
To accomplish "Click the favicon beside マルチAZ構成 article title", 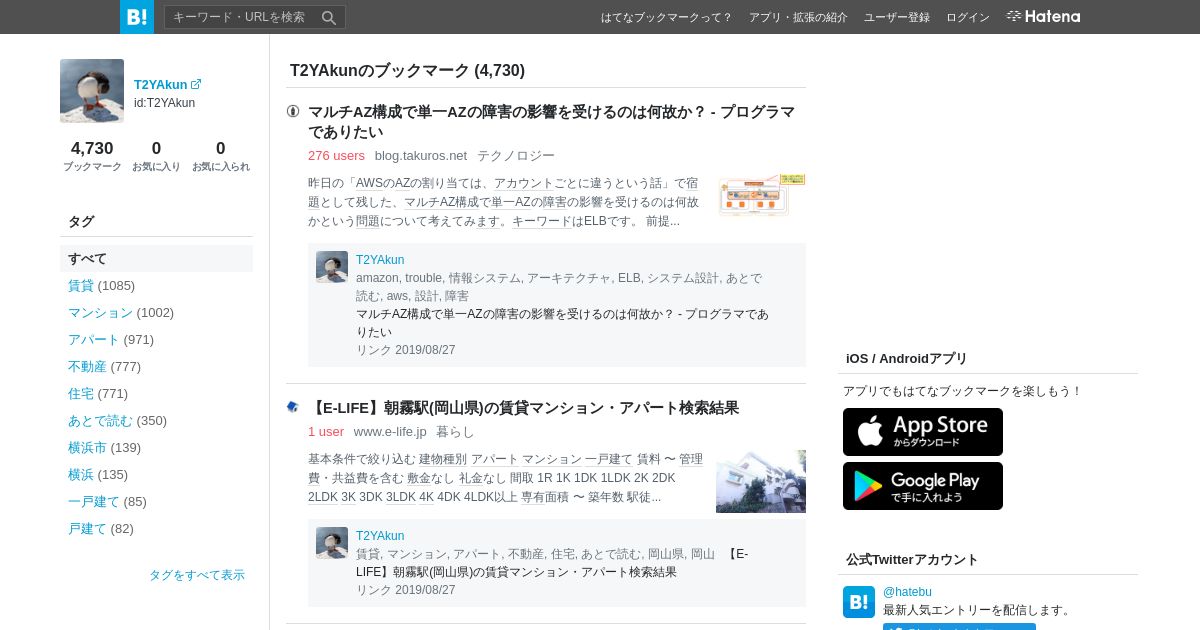I will [x=293, y=111].
